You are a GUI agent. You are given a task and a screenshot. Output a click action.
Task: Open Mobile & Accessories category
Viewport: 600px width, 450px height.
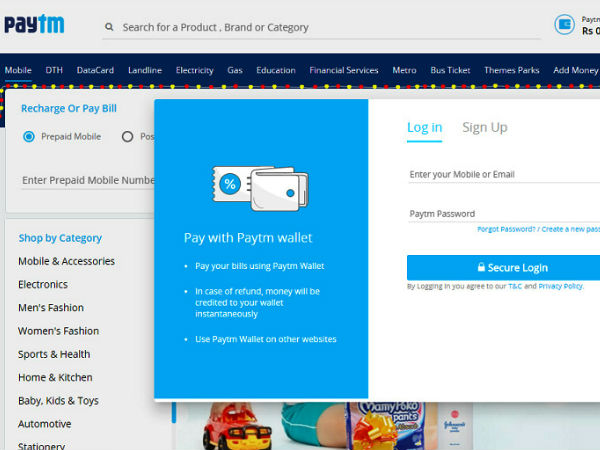(x=66, y=261)
